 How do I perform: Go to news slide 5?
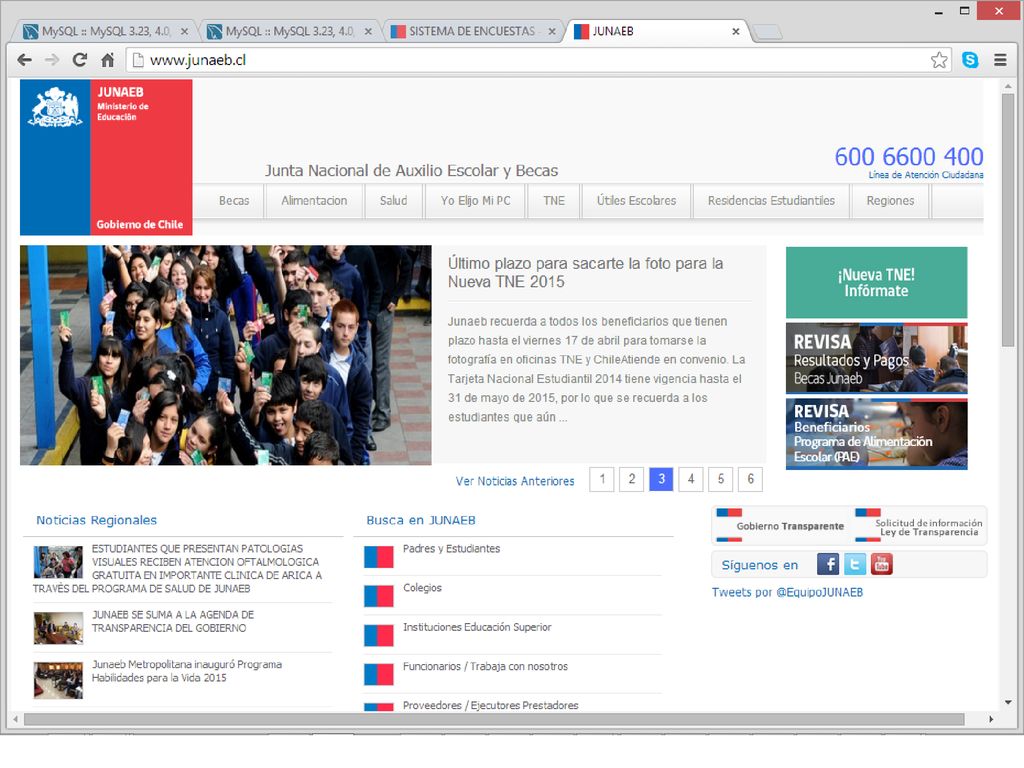point(720,479)
